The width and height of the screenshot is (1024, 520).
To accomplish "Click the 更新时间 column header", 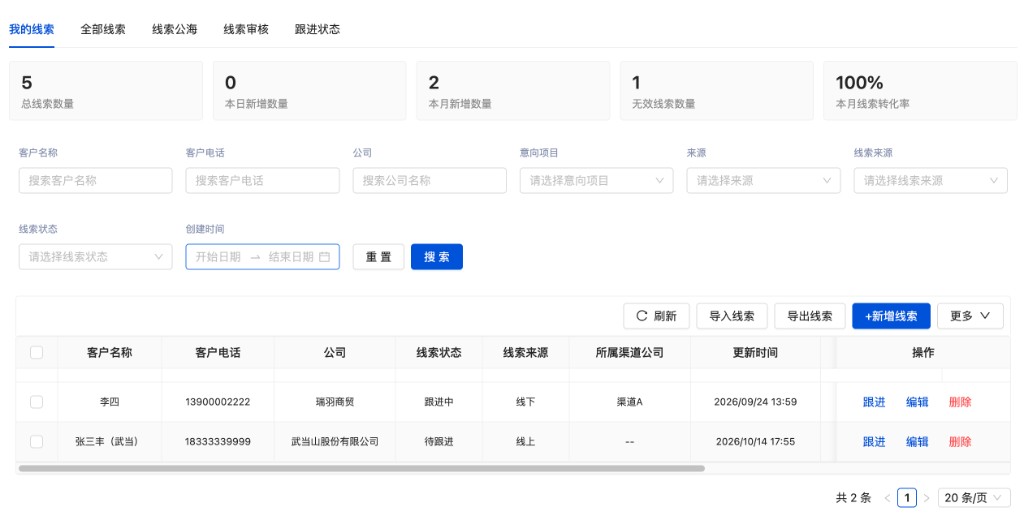I will point(756,352).
